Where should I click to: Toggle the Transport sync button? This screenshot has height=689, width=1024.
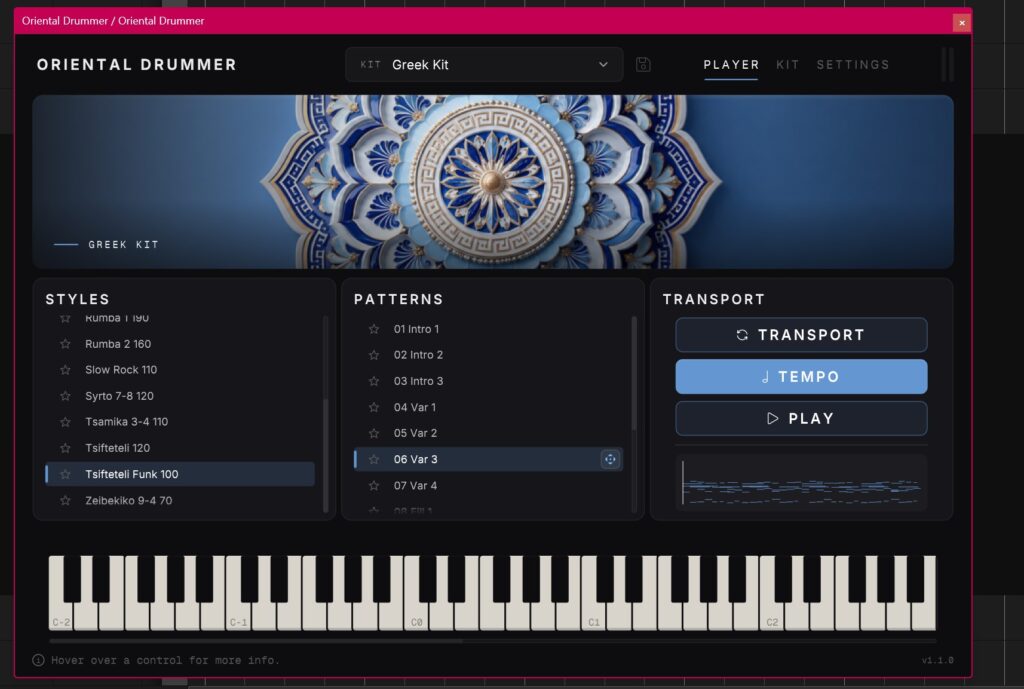click(801, 335)
